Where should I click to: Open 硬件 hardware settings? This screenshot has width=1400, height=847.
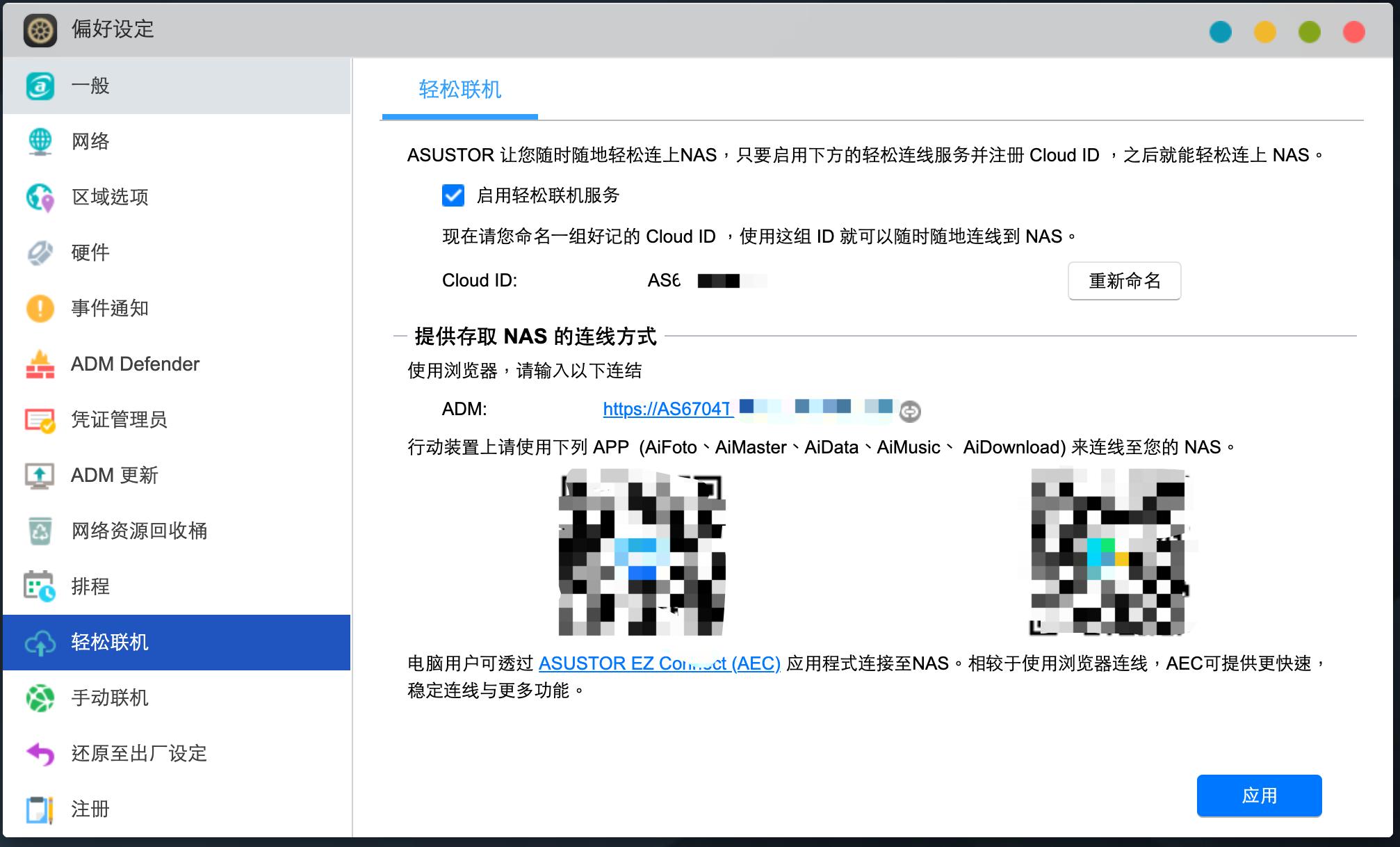40,252
